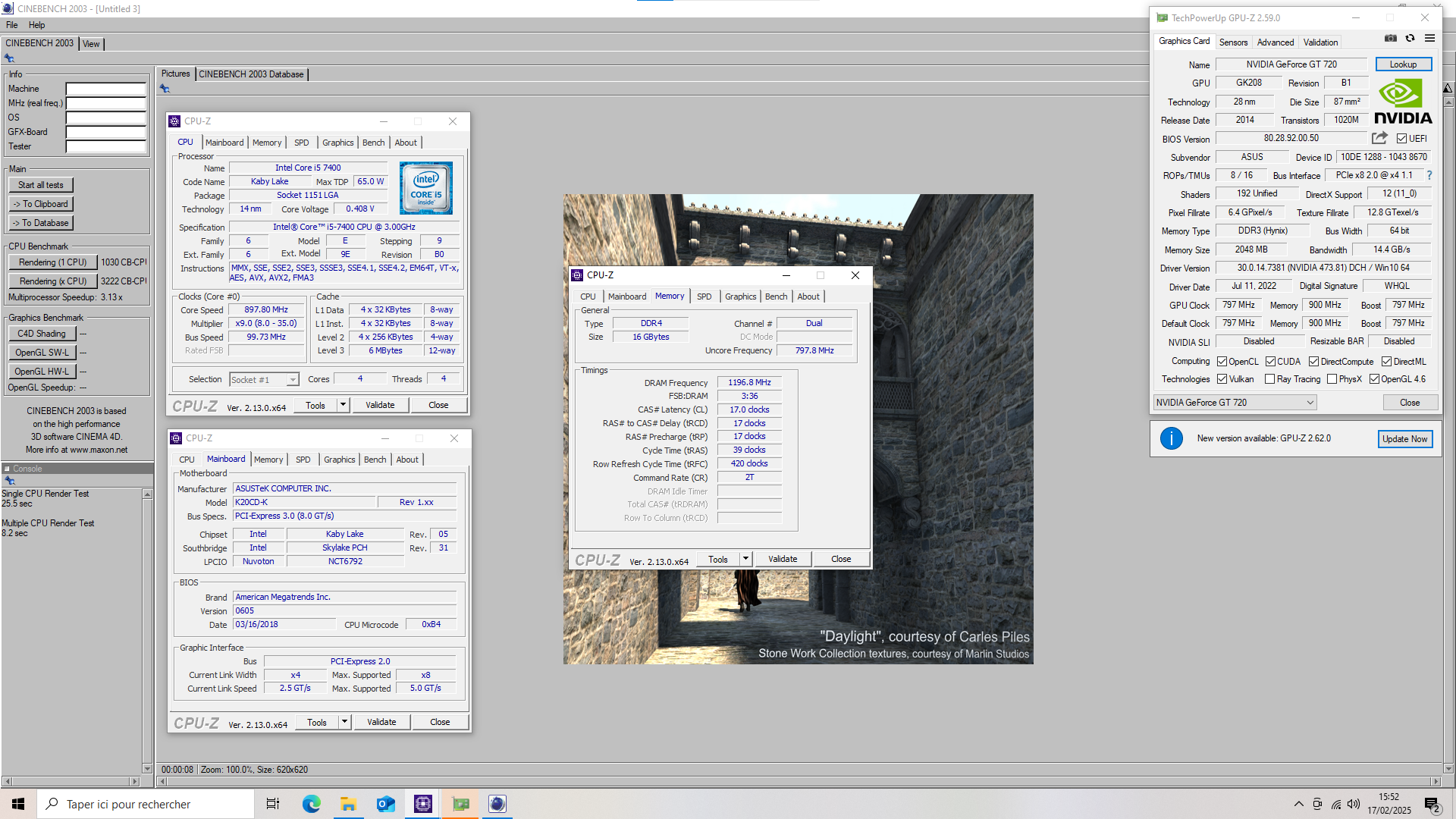The image size is (1456, 819).
Task: Click the pin icon under the Pictures tab
Action: (165, 89)
